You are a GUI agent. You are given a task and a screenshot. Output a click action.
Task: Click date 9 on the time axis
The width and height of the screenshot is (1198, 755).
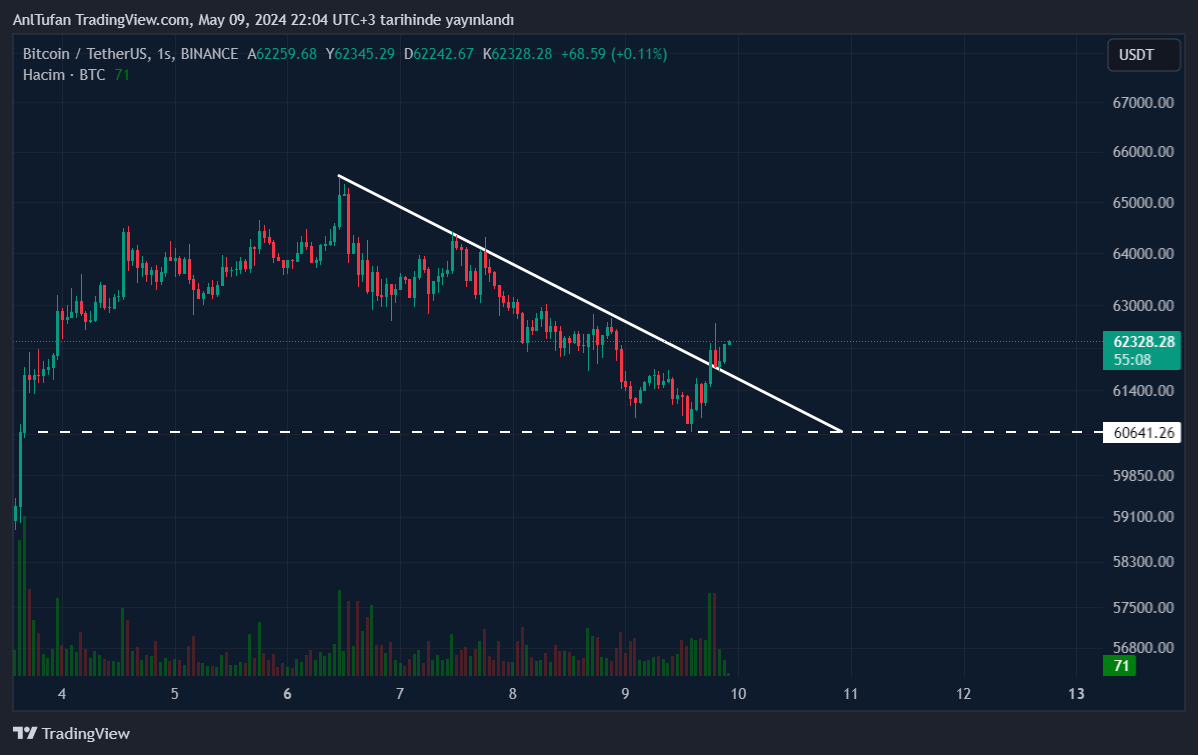click(x=625, y=694)
